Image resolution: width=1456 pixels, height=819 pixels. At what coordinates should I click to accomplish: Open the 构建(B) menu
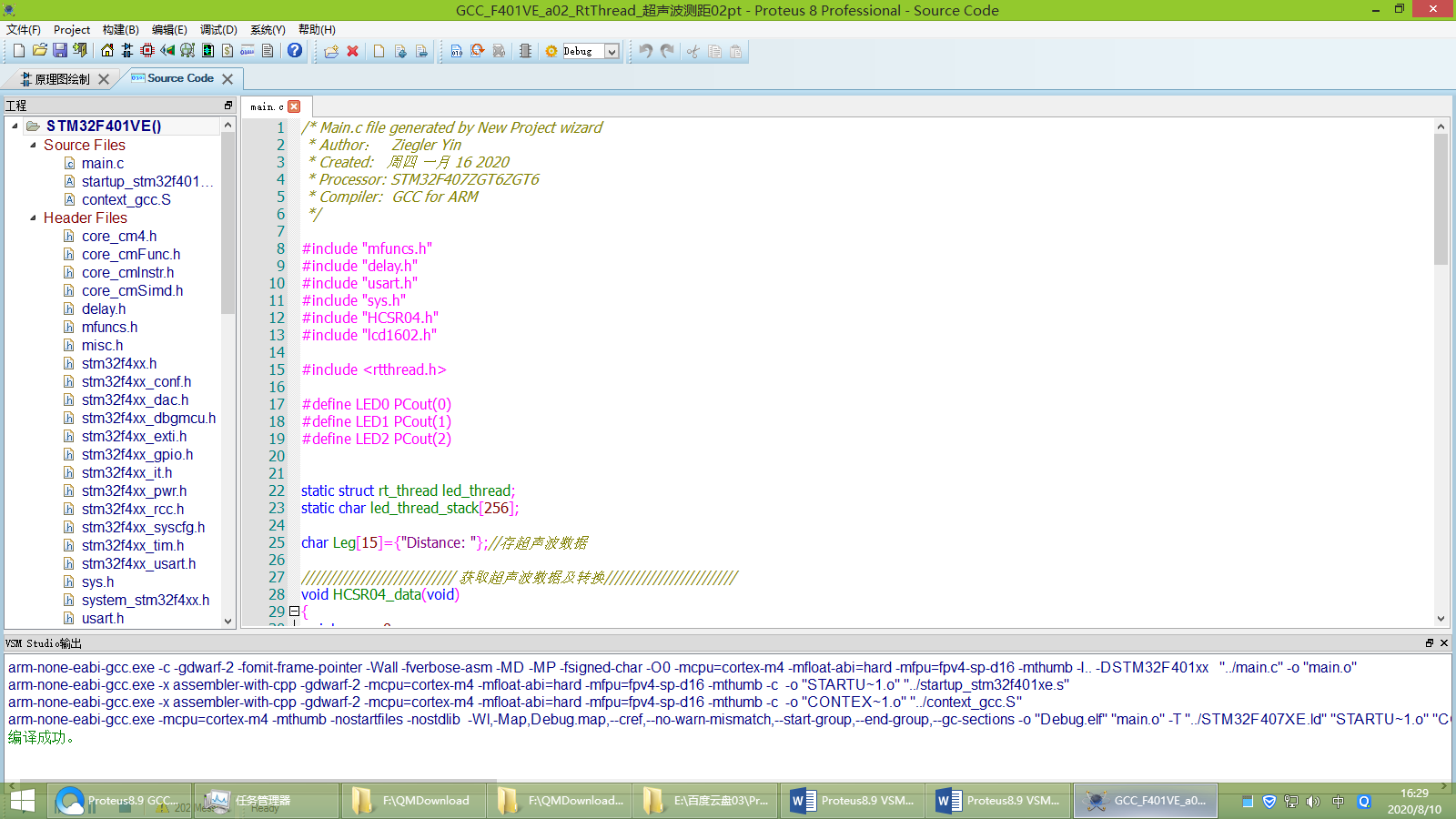121,29
